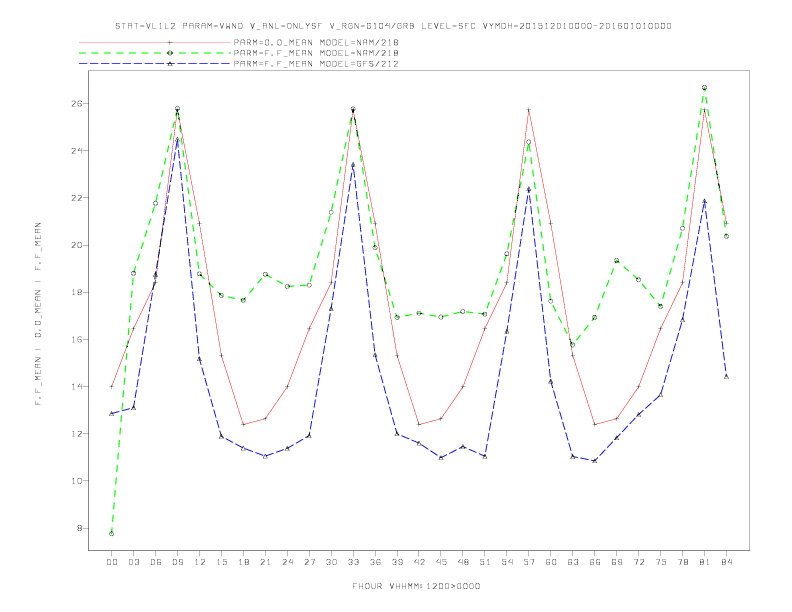
Task: Click red plus marker at hour 00
Action: point(112,387)
